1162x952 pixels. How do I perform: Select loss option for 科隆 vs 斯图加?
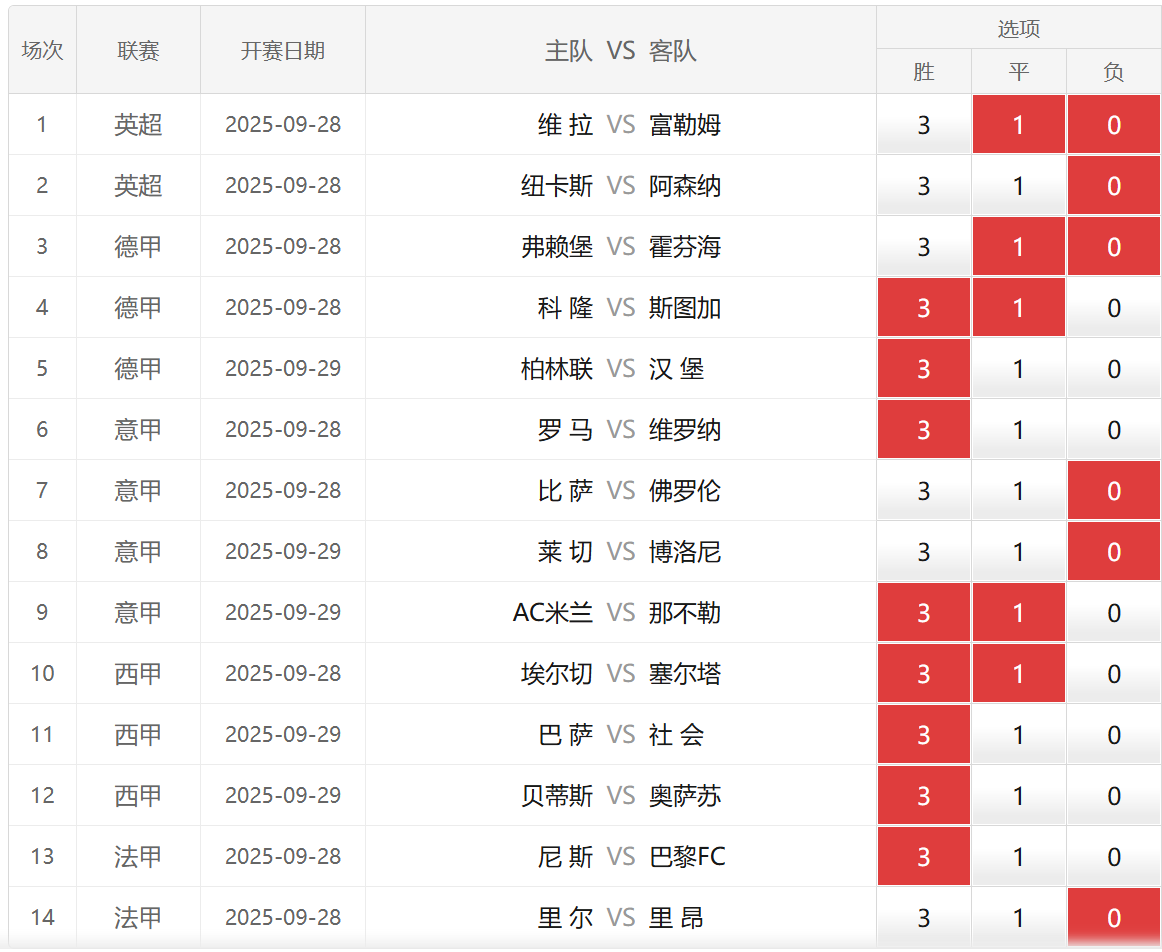tap(1113, 308)
